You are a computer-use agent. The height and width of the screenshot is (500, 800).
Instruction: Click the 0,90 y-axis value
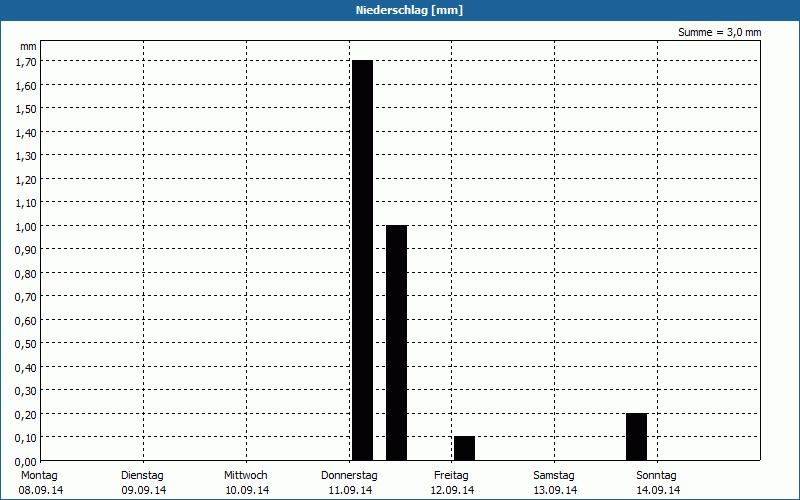coord(26,250)
